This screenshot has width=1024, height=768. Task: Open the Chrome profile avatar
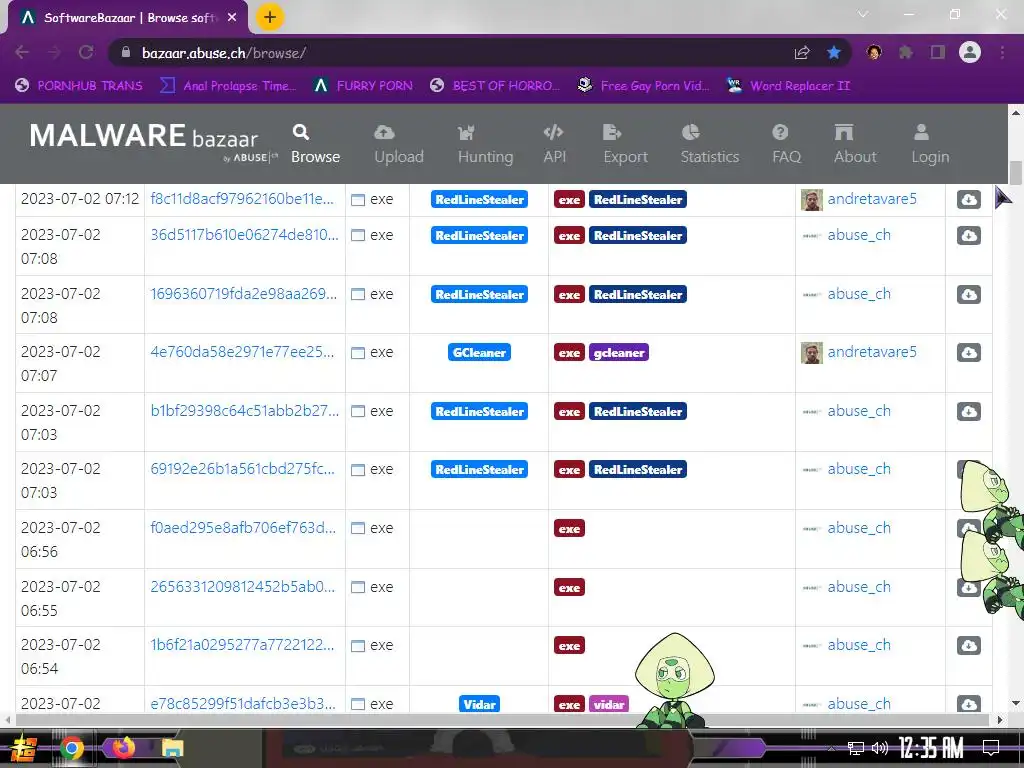pyautogui.click(x=970, y=52)
